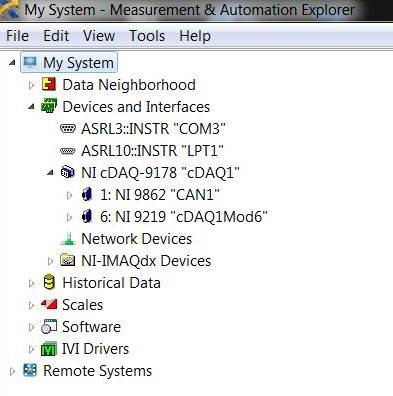Screen dimensions: 393x396
Task: Click the Scales icon
Action: click(49, 304)
